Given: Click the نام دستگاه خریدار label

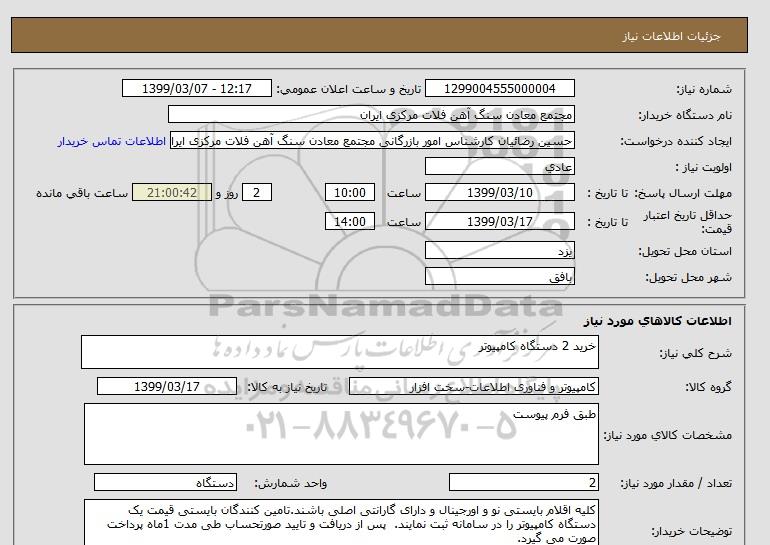Looking at the screenshot, I should tap(685, 115).
